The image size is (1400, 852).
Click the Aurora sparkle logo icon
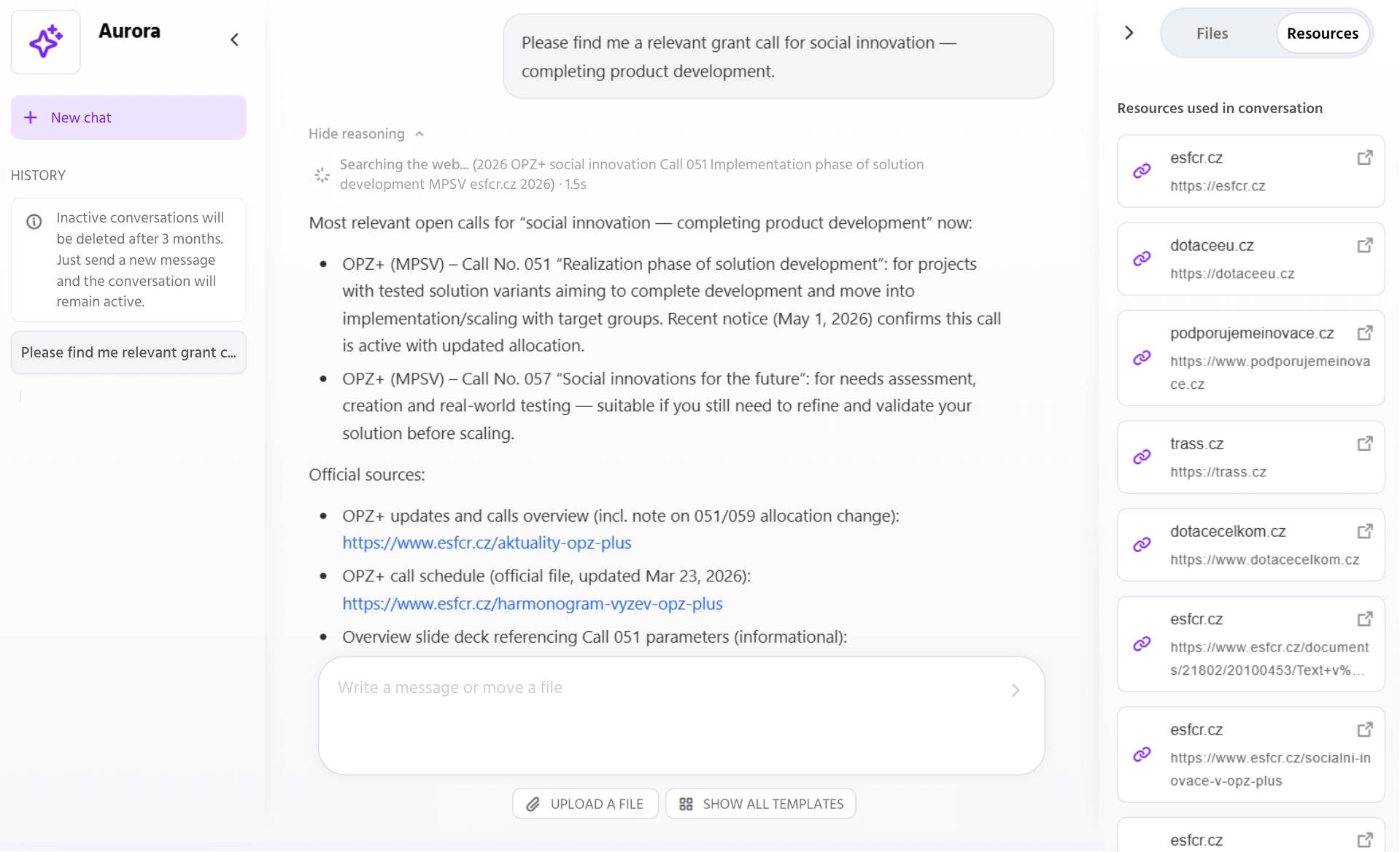pyautogui.click(x=45, y=42)
